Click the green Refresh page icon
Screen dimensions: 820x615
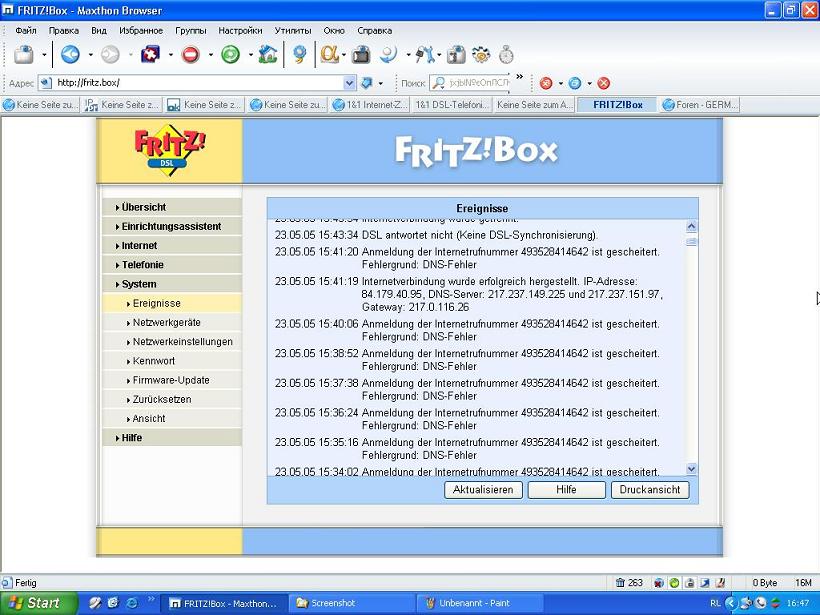[230, 54]
